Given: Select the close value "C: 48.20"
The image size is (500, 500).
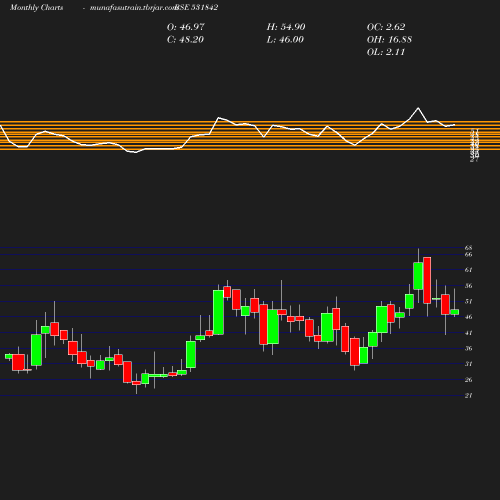Looking at the screenshot, I should click(x=185, y=39).
